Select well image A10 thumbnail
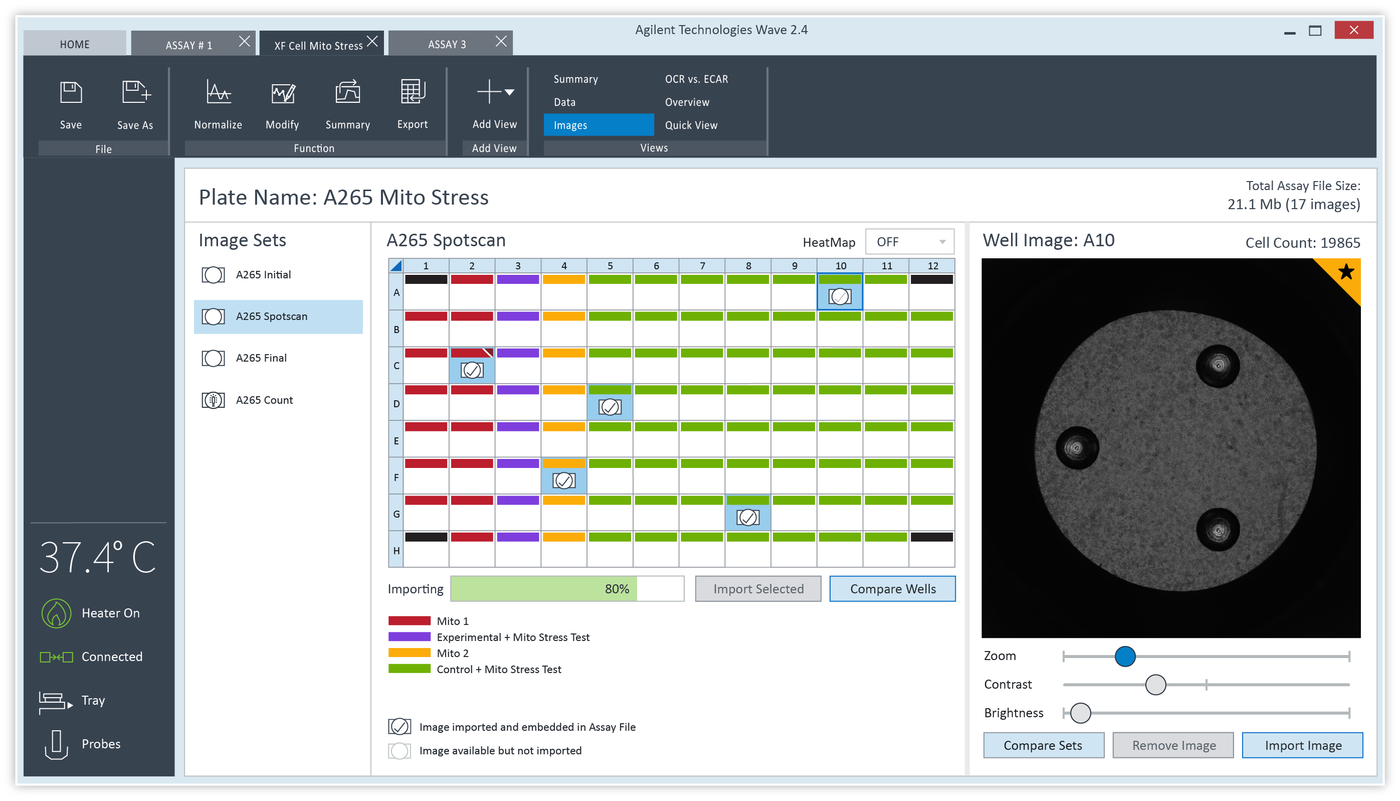Screen dimensions: 1400x801 pyautogui.click(x=839, y=294)
